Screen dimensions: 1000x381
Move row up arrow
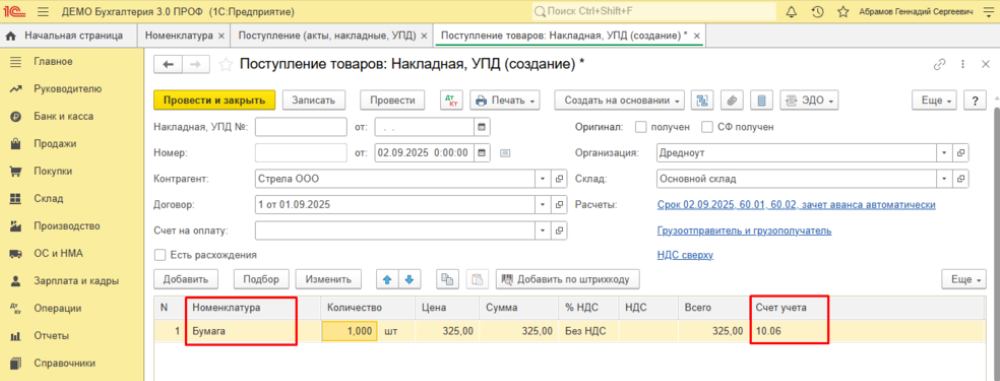click(x=386, y=279)
